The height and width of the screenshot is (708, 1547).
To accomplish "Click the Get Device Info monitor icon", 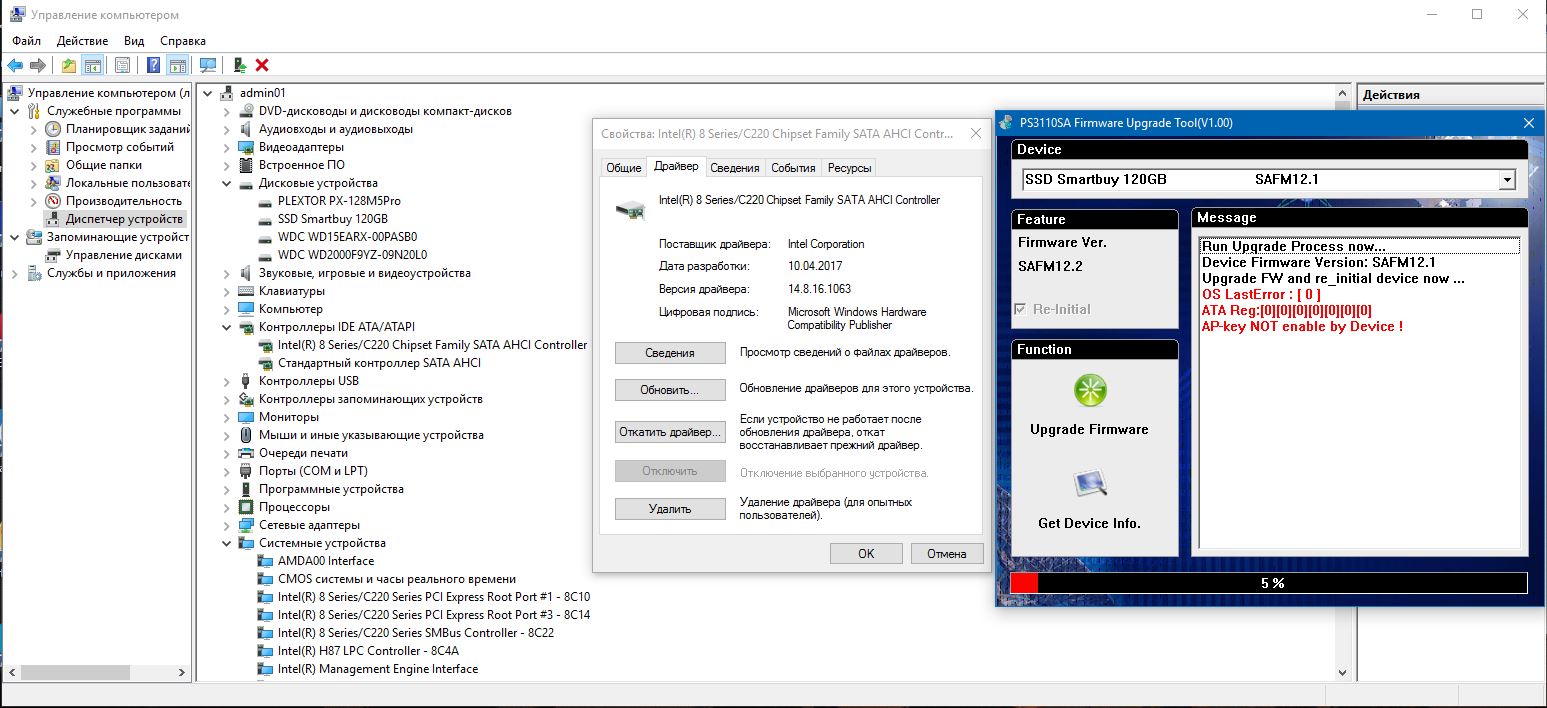I will click(x=1090, y=484).
